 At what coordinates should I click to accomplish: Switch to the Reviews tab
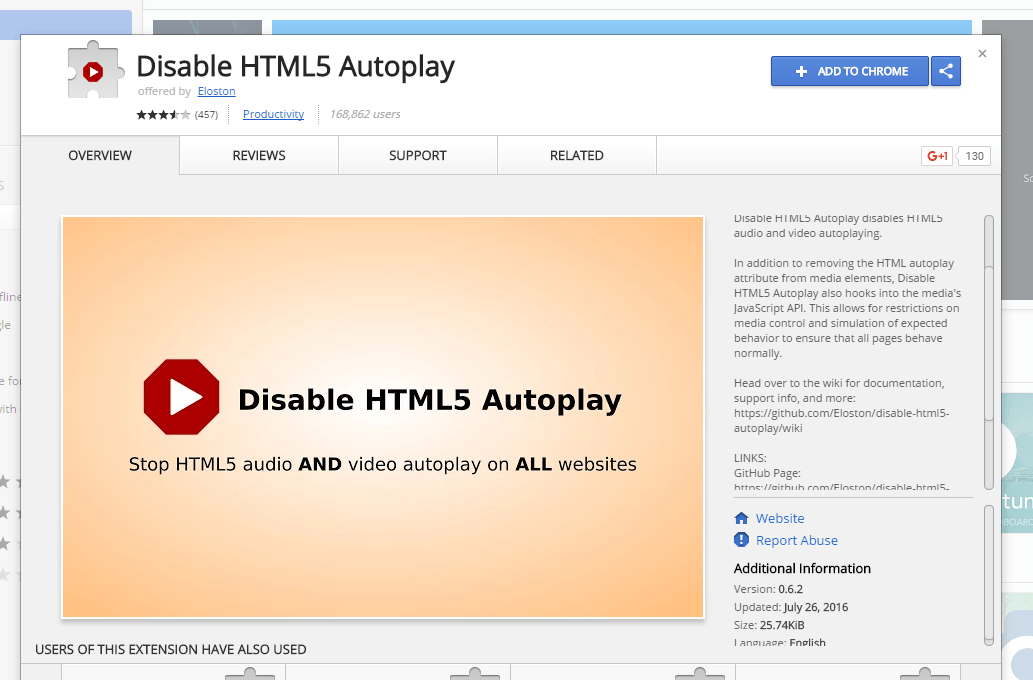click(259, 156)
